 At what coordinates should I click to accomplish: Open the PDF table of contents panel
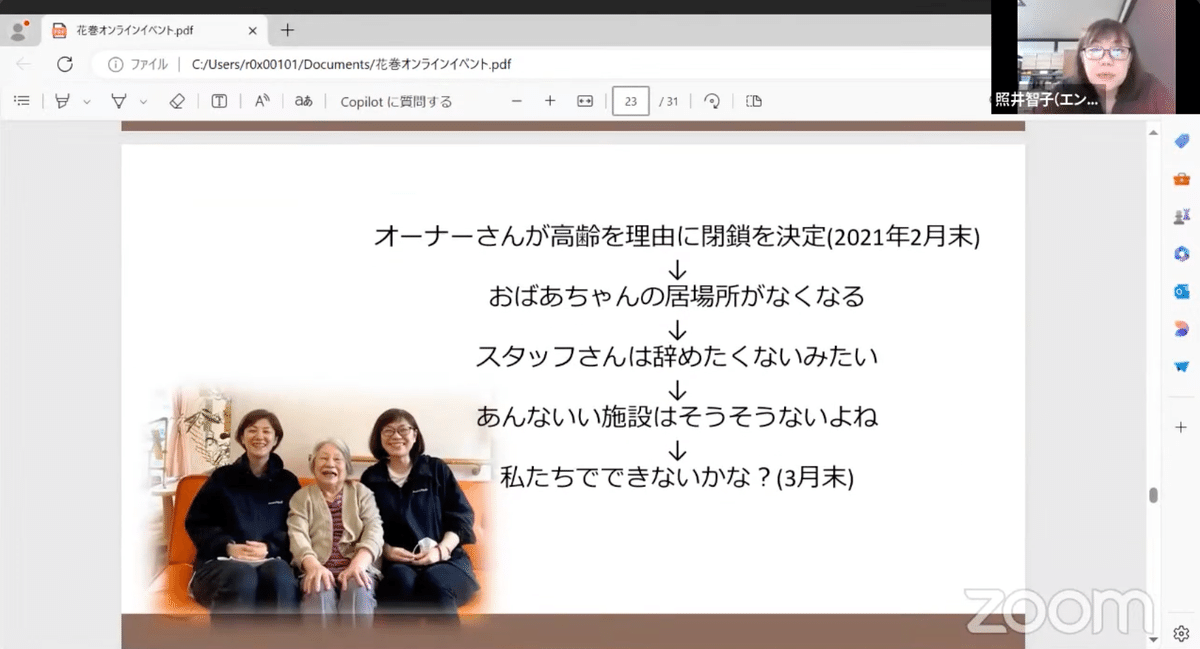tap(22, 101)
